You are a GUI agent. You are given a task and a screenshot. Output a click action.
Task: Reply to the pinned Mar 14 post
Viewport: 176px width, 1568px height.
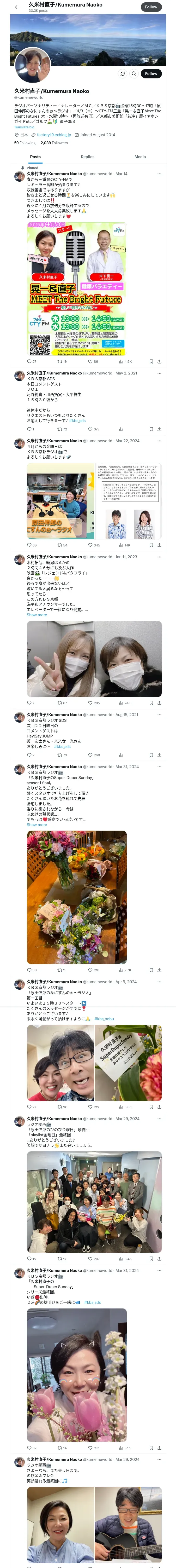coord(28,362)
